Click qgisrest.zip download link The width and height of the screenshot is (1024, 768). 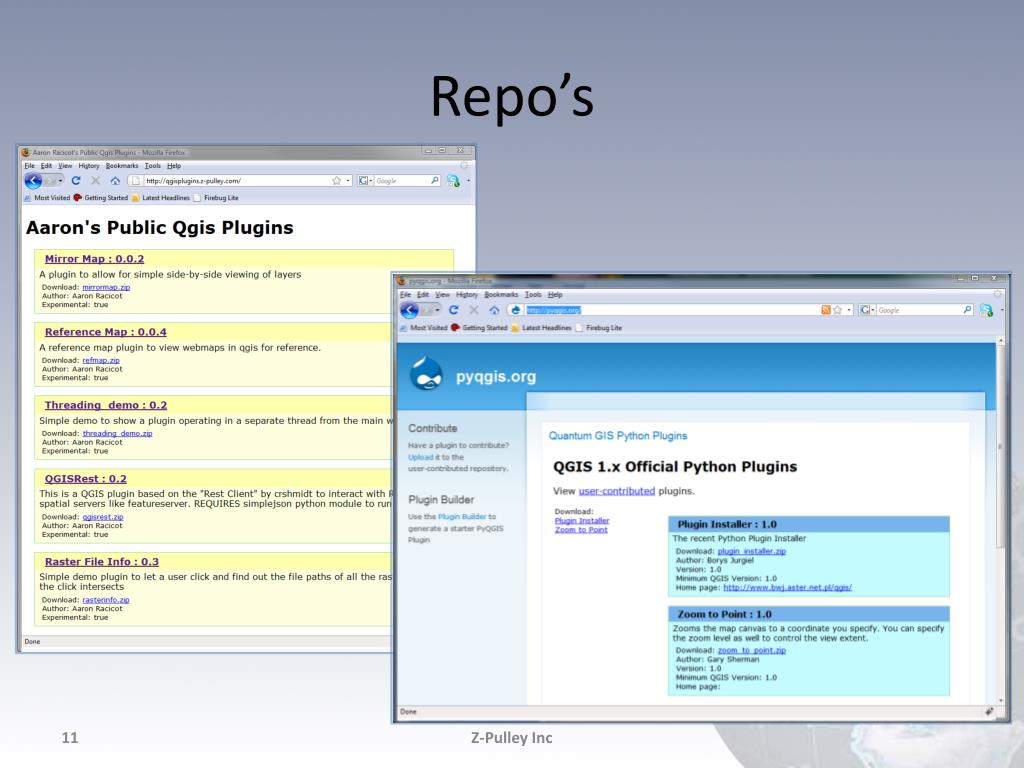[103, 517]
